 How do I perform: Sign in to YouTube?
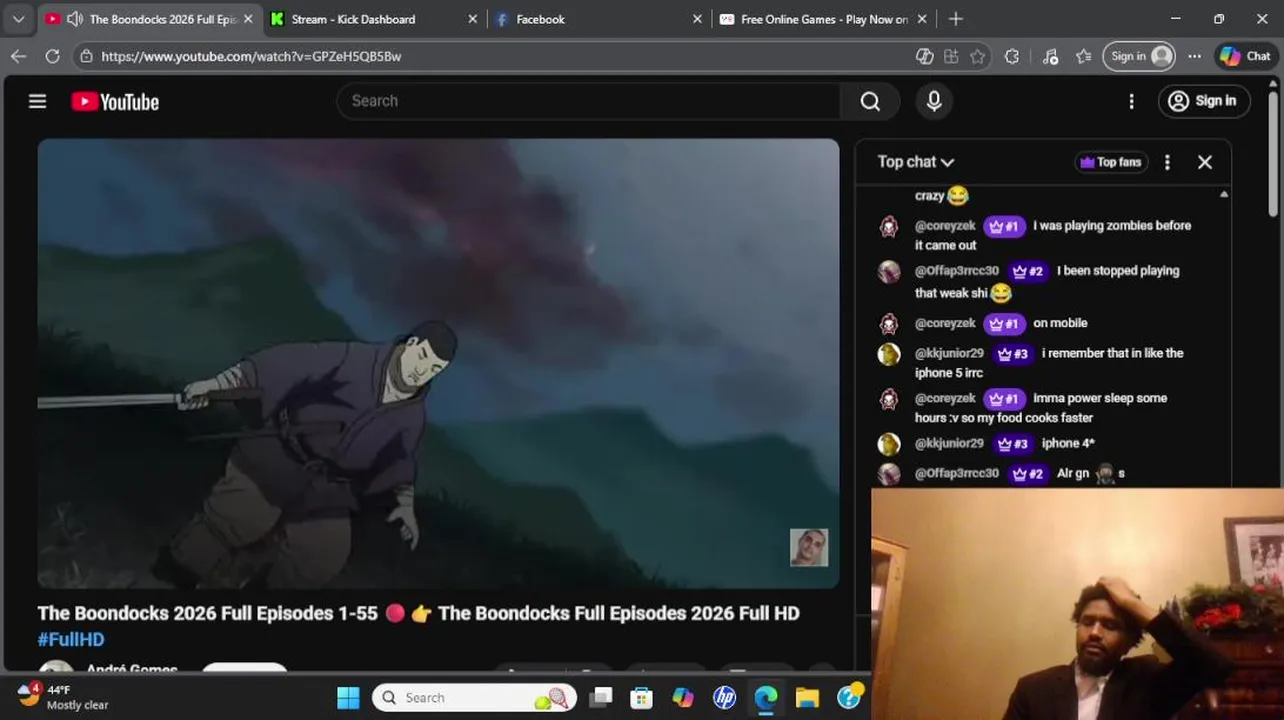(x=1204, y=101)
